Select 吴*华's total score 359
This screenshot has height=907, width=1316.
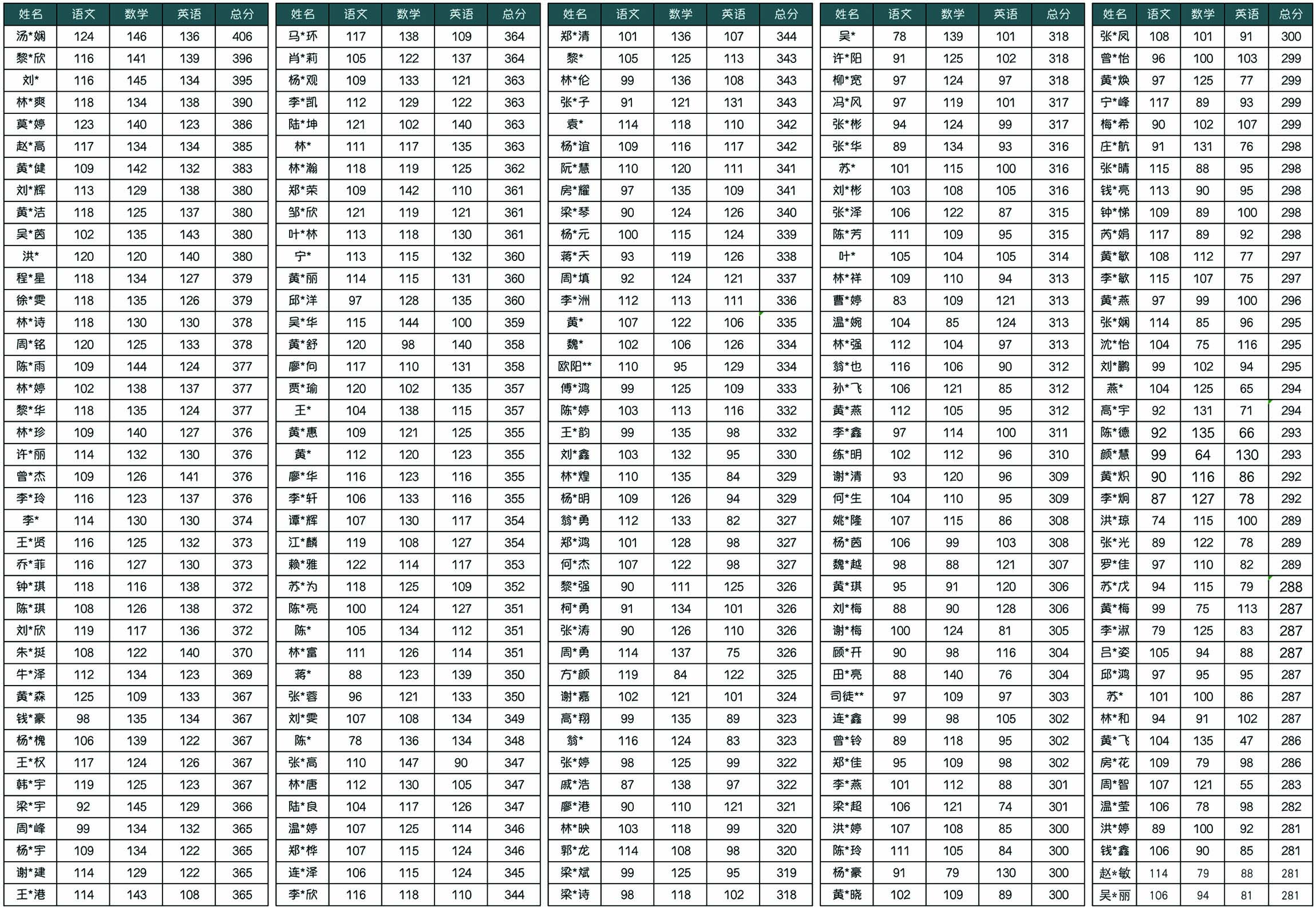pyautogui.click(x=514, y=323)
